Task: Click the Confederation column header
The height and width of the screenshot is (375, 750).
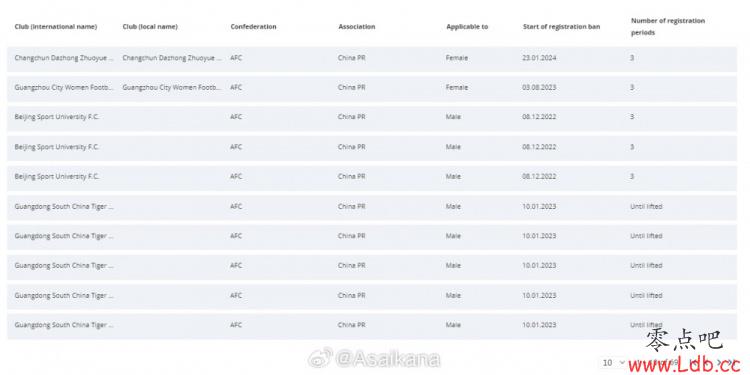Action: 253,27
